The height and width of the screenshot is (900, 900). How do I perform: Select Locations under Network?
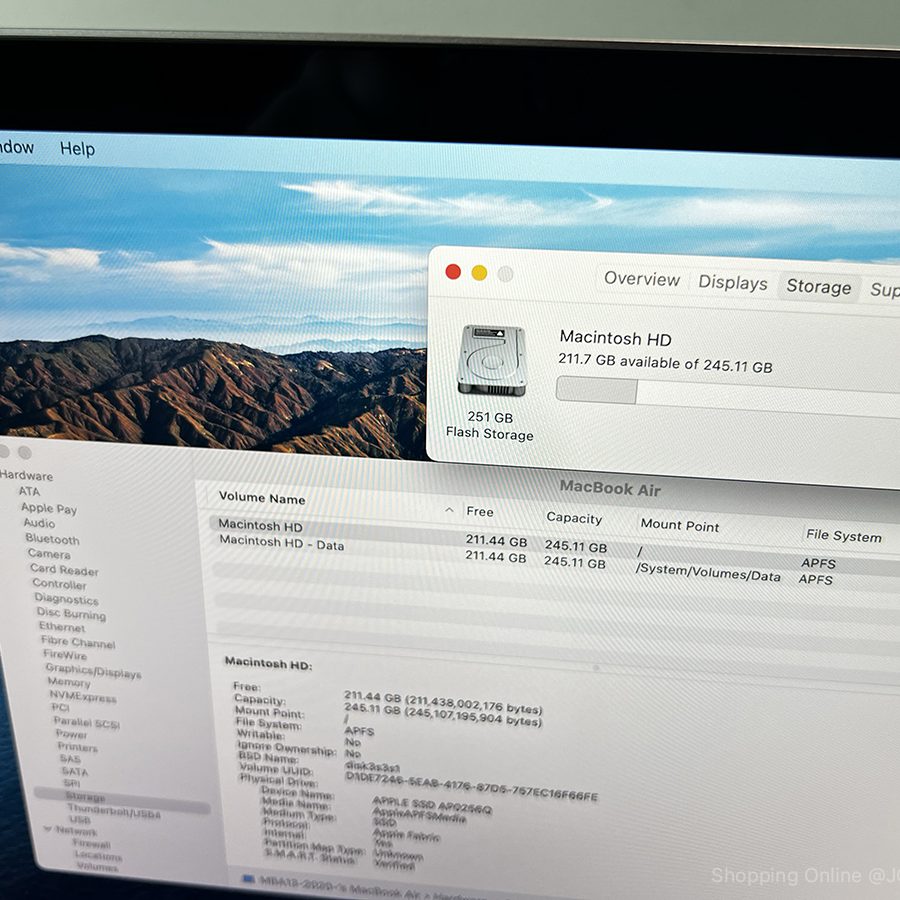(x=98, y=856)
